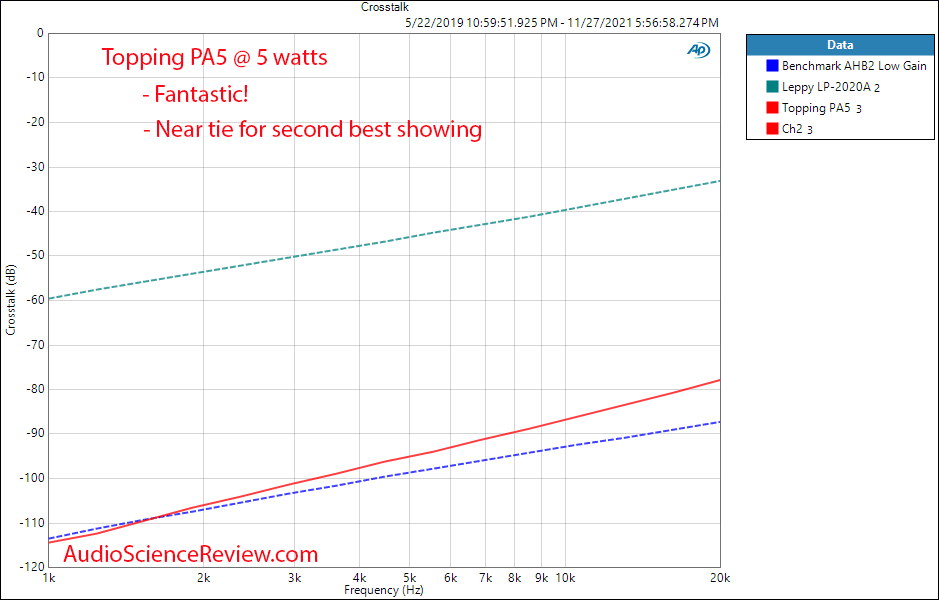Click the AudioScienceReview.com text
This screenshot has width=939, height=600.
191,554
